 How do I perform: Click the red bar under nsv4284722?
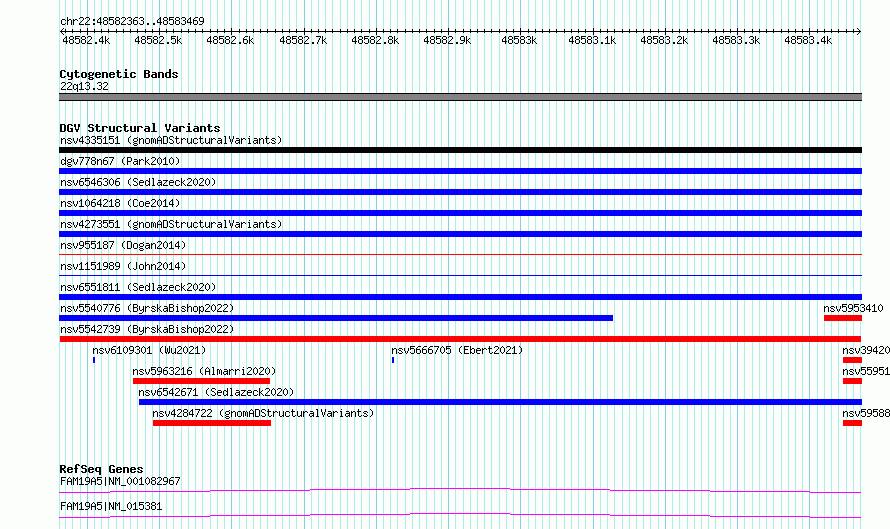[212, 423]
